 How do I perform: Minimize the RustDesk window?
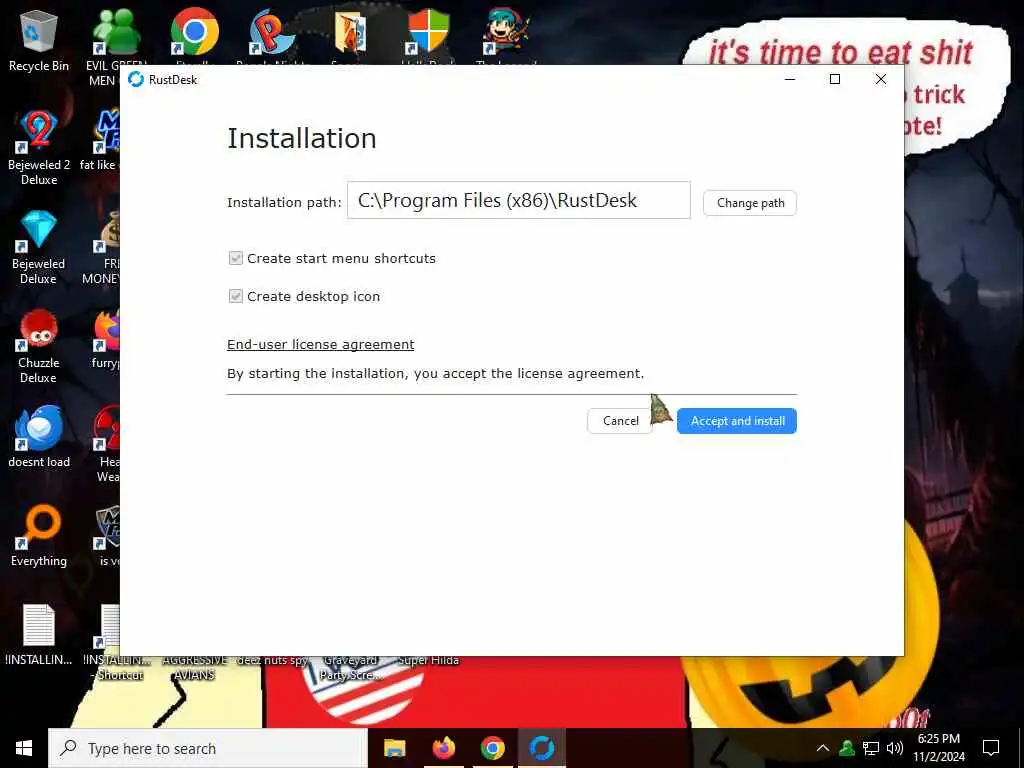point(790,79)
